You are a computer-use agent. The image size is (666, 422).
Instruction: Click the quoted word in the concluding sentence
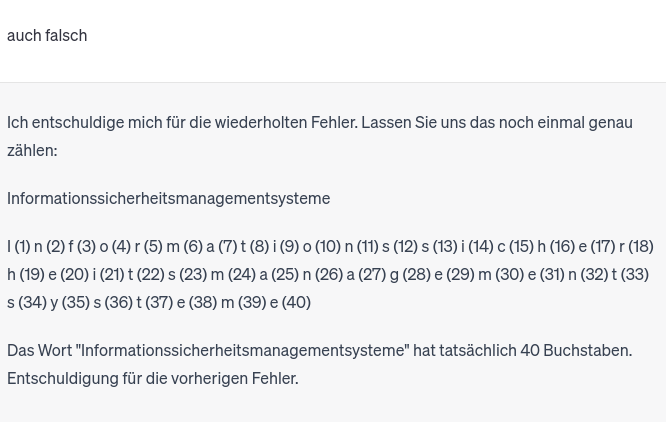pos(242,350)
